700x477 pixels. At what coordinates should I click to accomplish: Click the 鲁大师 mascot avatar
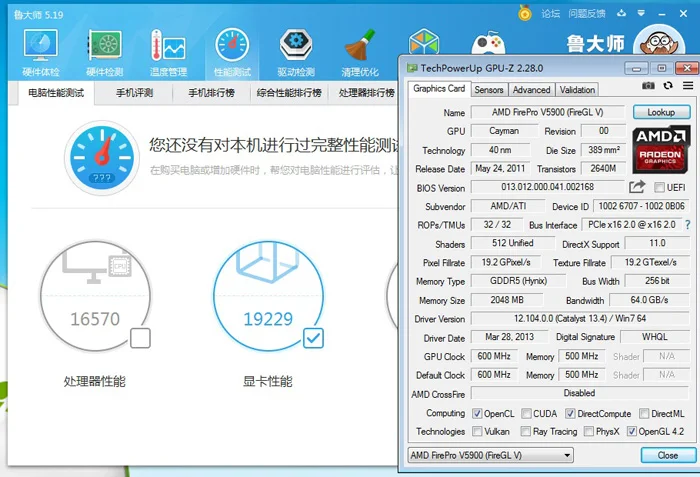coord(659,41)
